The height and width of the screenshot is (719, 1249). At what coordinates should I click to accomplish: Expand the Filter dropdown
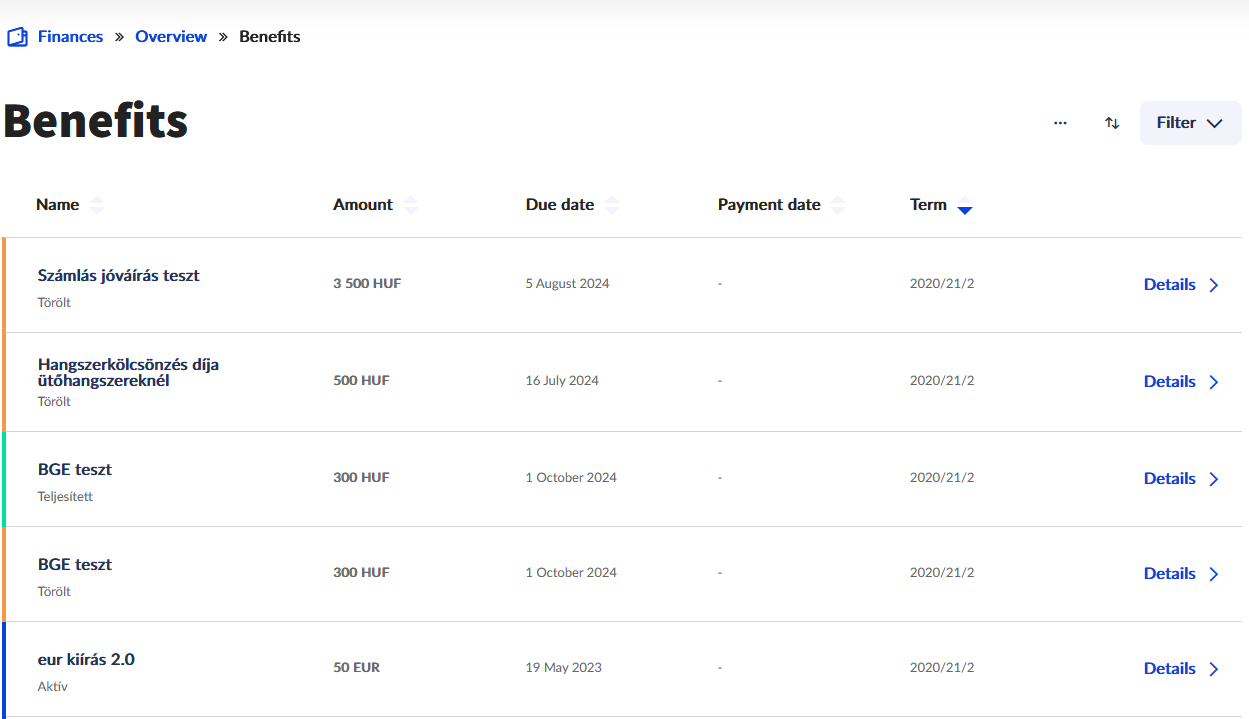point(1190,123)
